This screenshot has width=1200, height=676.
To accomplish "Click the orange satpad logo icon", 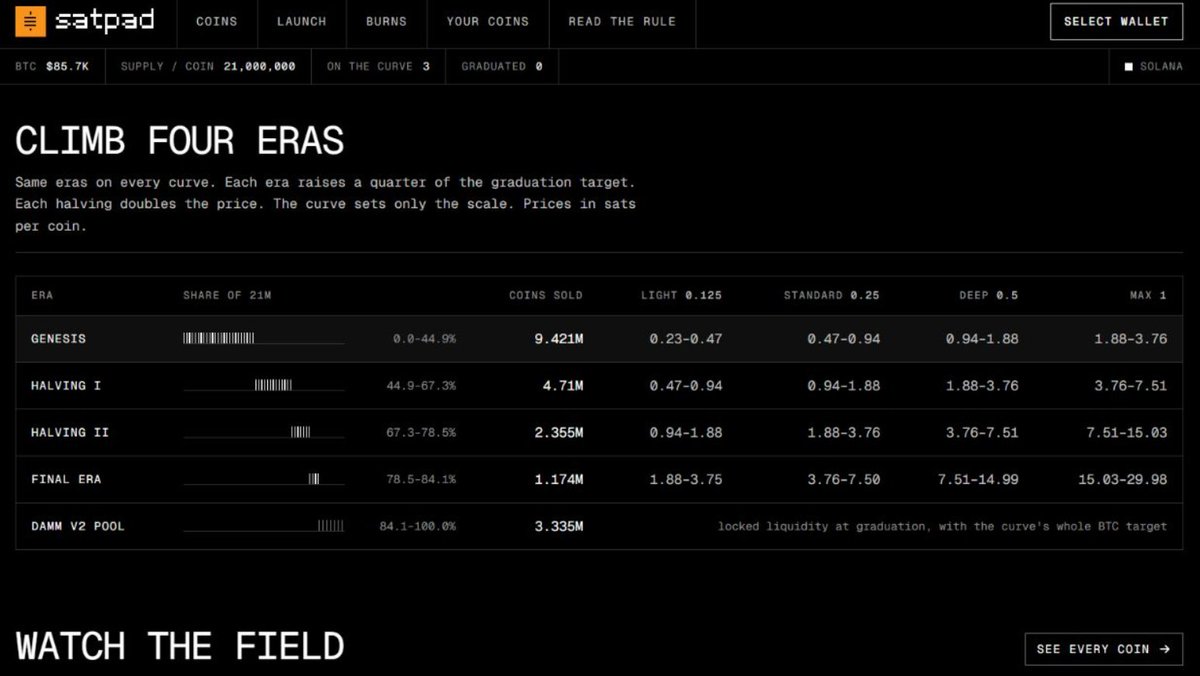I will point(30,20).
